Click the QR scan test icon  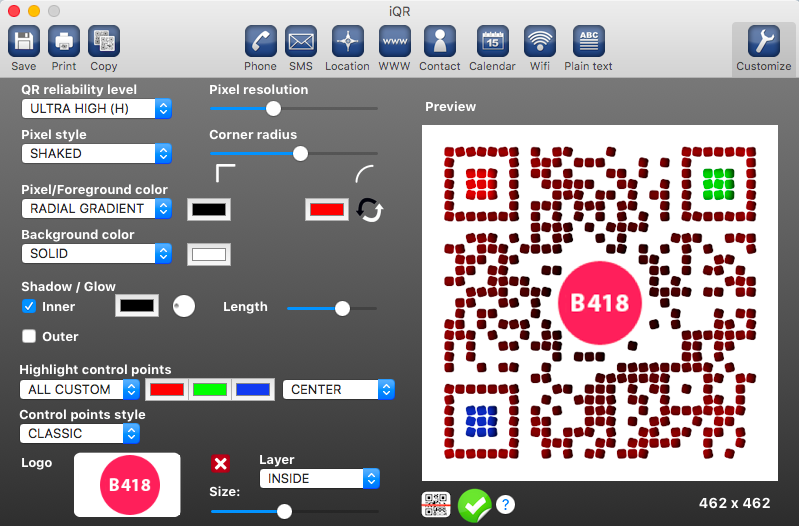point(436,505)
